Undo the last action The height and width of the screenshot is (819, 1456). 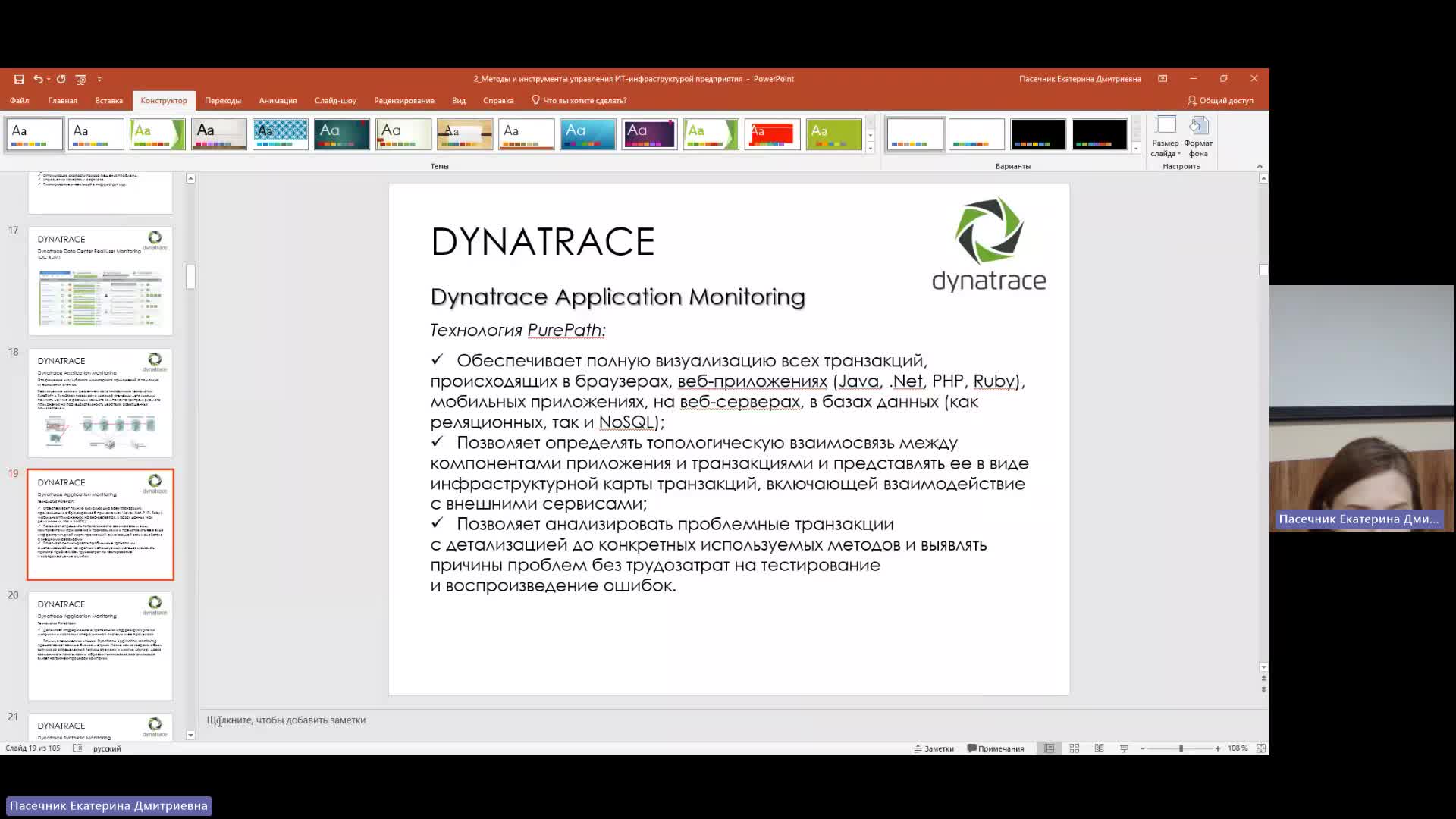point(37,79)
